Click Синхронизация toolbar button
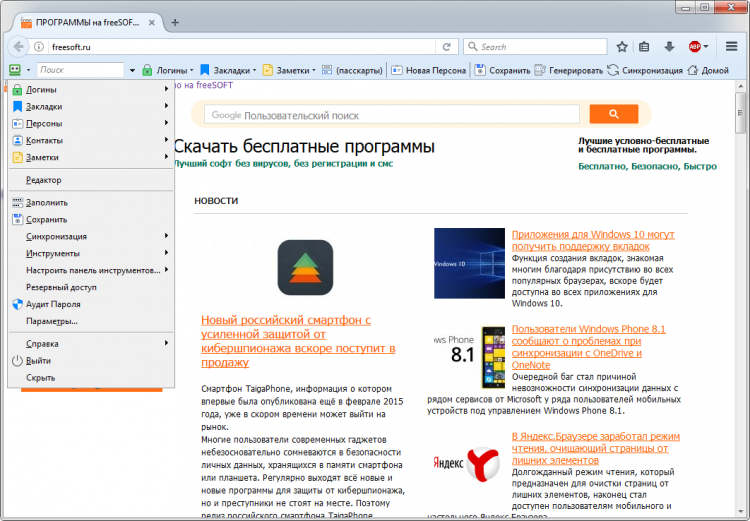Image resolution: width=750 pixels, height=521 pixels. point(645,70)
